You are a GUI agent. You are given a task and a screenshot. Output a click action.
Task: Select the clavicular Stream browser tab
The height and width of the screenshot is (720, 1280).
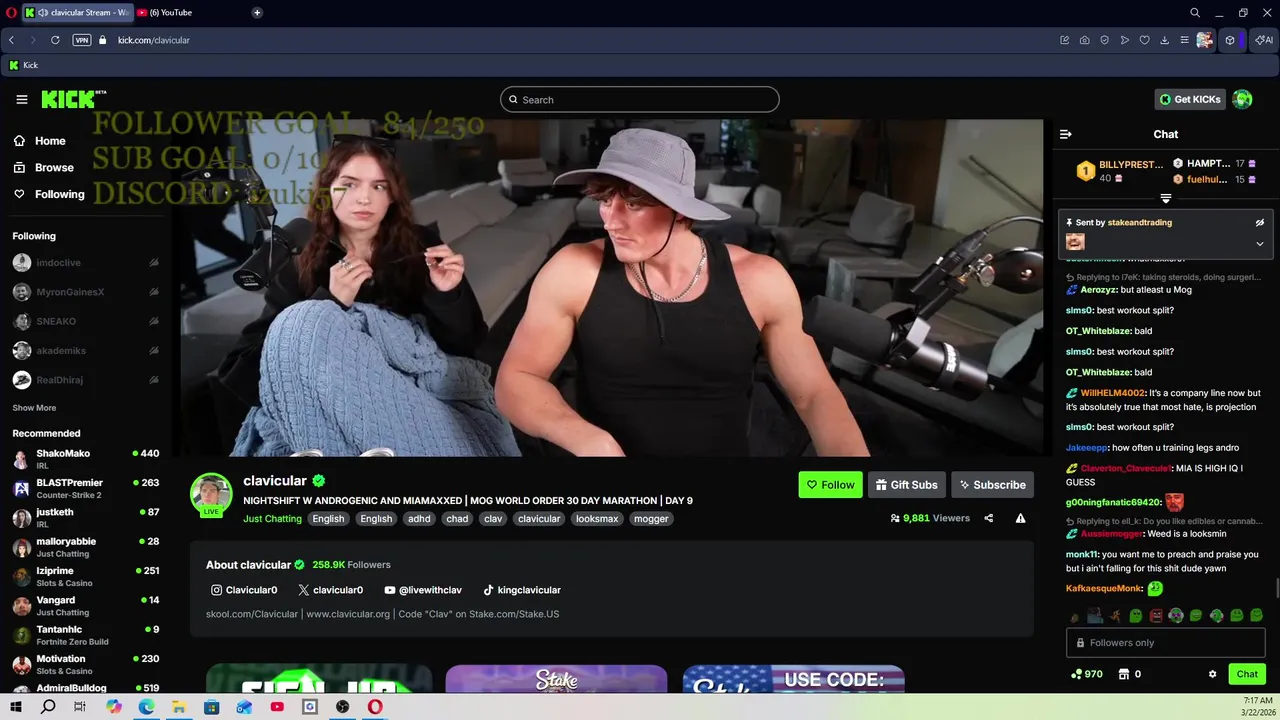[x=77, y=13]
